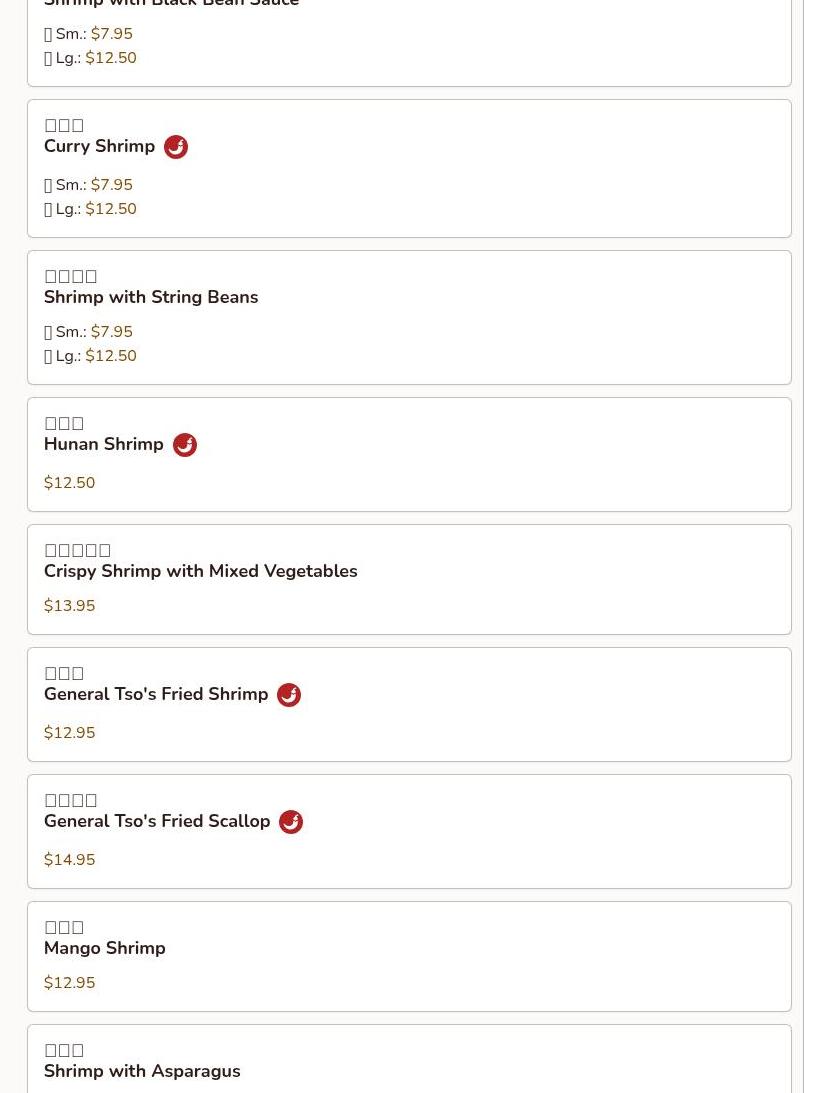Select Lg. $12.50 for Black Bean Sauce shrimp

coord(90,58)
